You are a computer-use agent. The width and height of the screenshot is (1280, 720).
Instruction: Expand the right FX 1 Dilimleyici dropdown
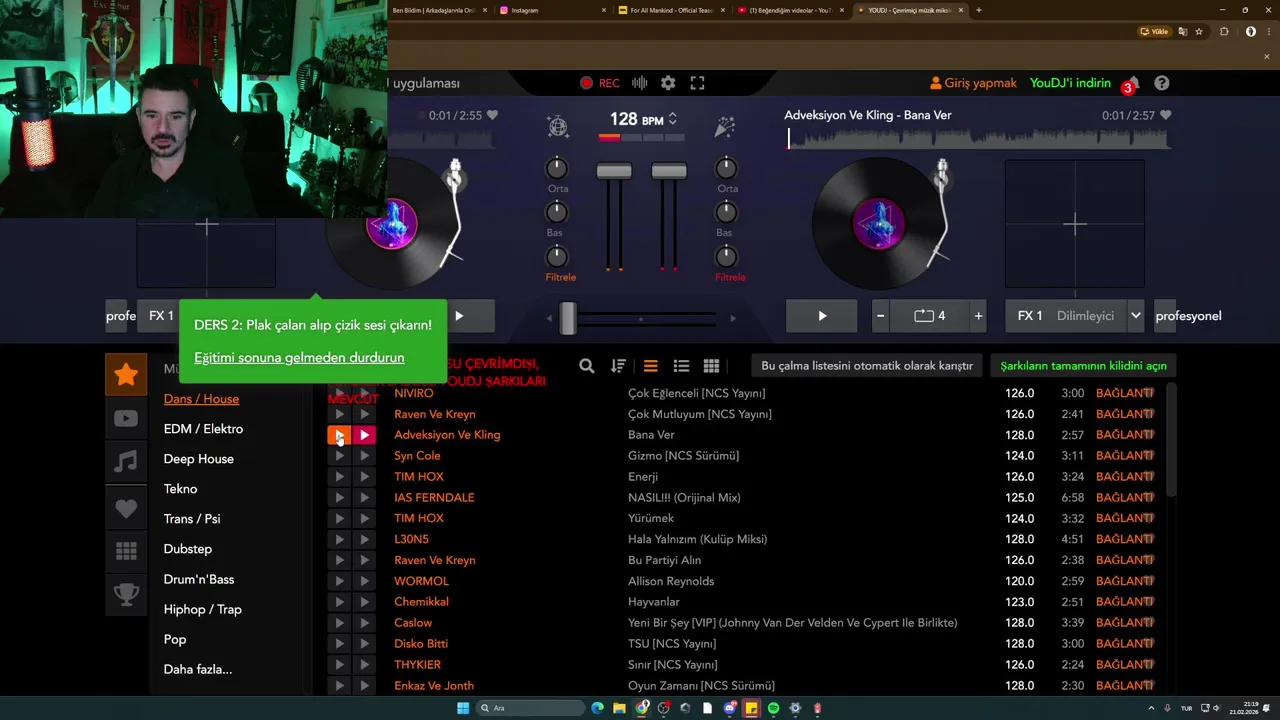[x=1136, y=316]
